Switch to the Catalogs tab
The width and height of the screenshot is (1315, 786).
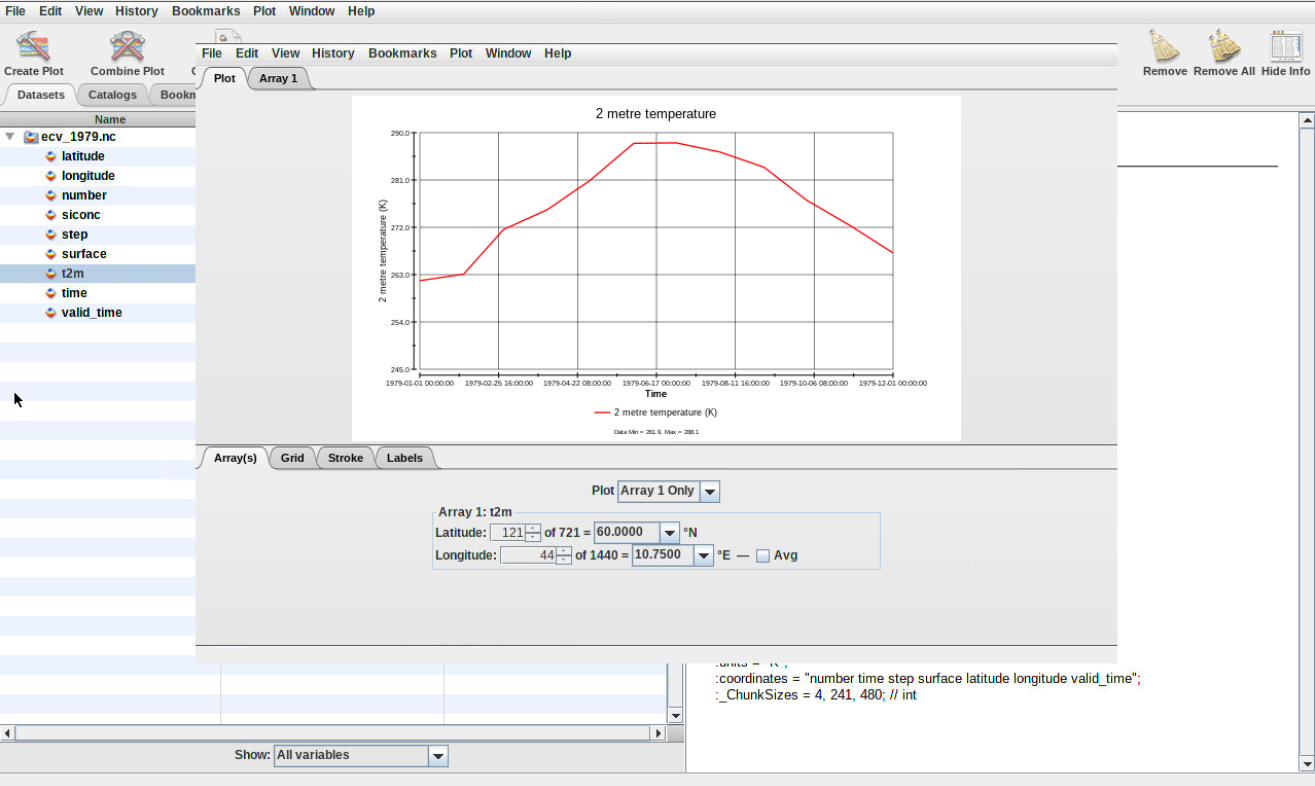pyautogui.click(x=112, y=95)
